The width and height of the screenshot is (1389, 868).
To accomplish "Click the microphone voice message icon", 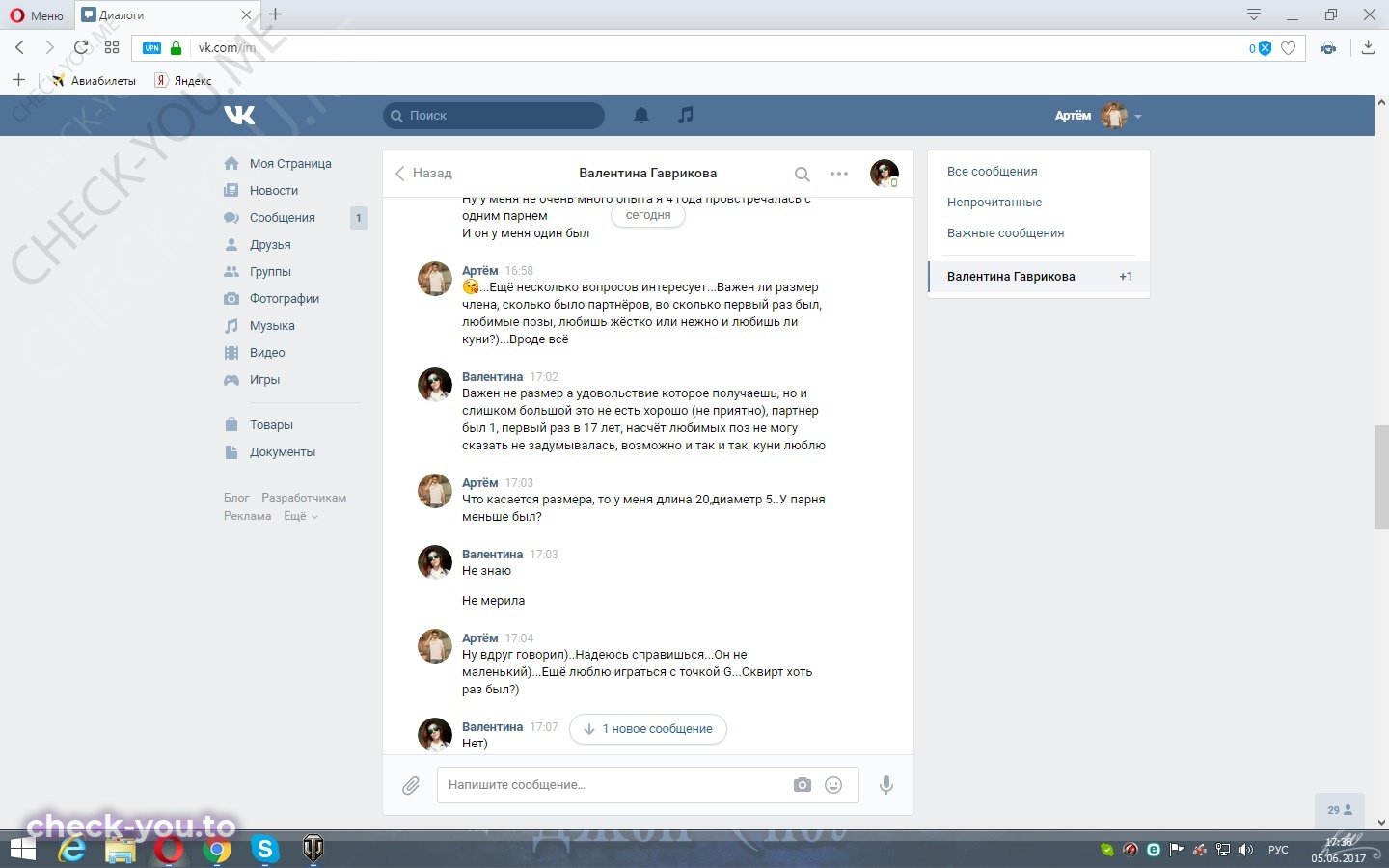I will (x=886, y=785).
